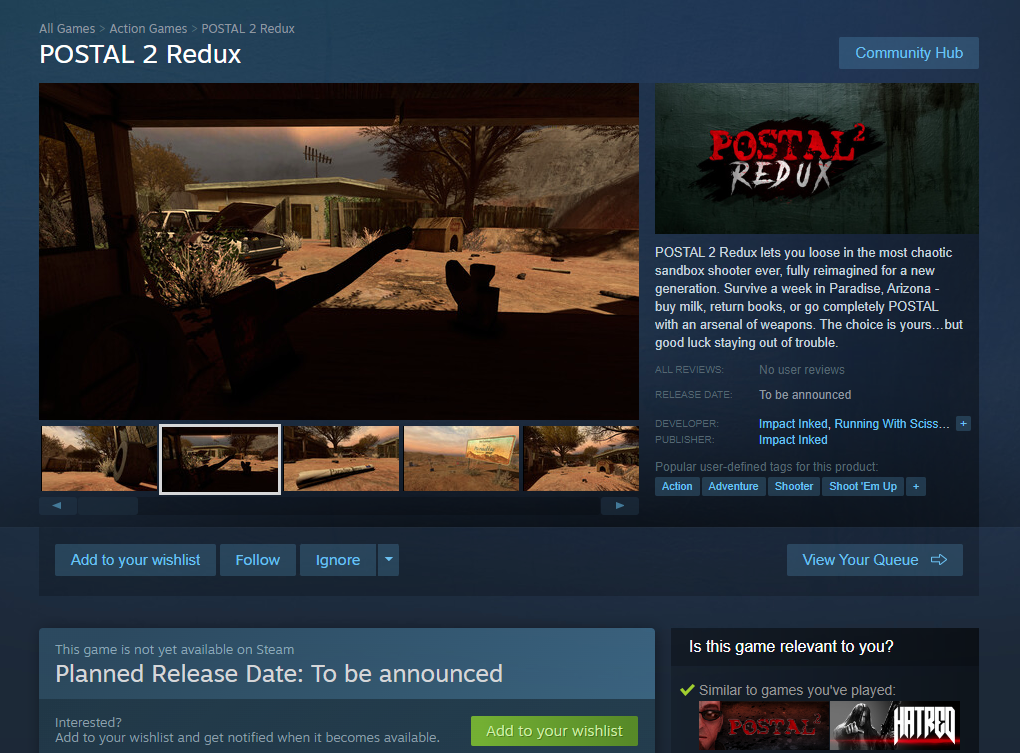1020x753 pixels.
Task: Follow this game
Action: click(258, 560)
